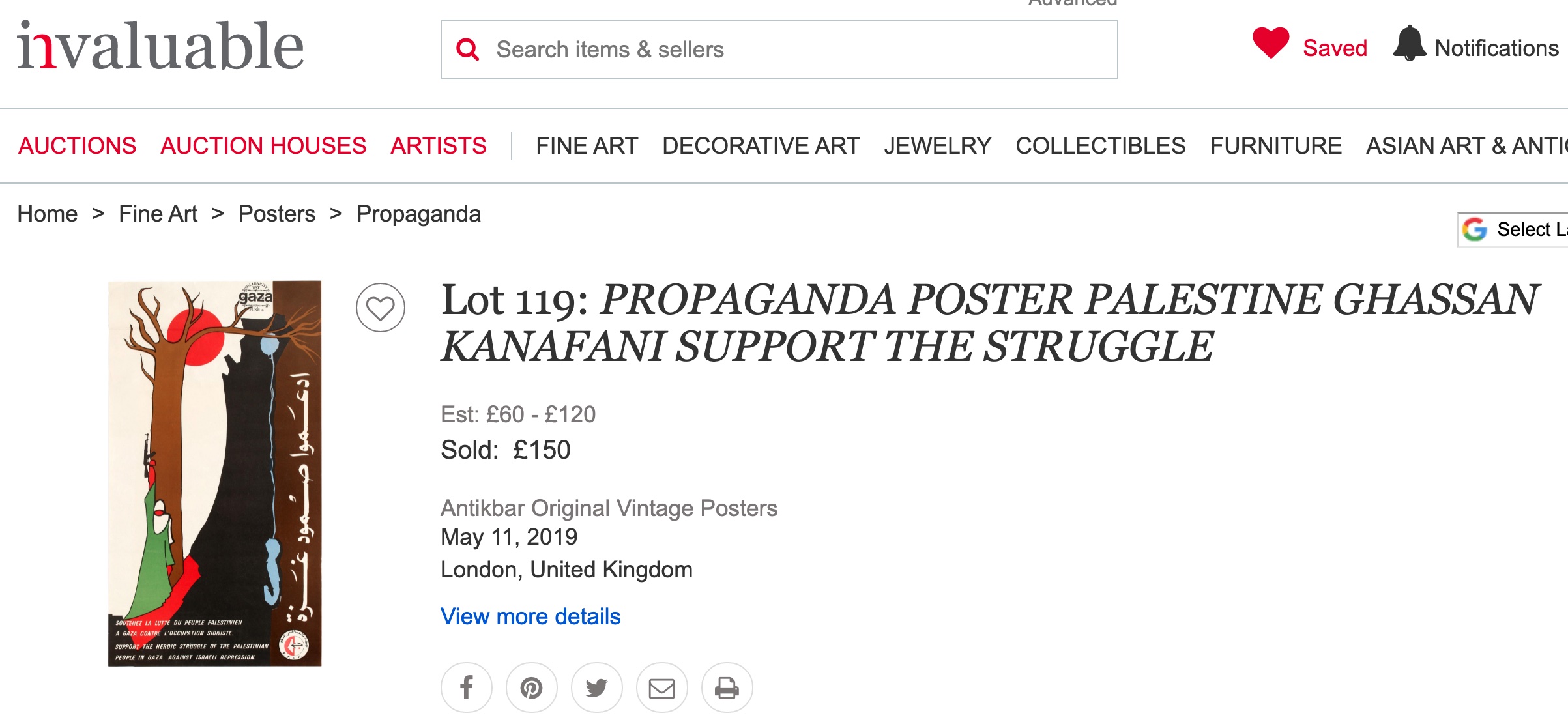
Task: Email this lot via envelope icon
Action: [x=662, y=687]
